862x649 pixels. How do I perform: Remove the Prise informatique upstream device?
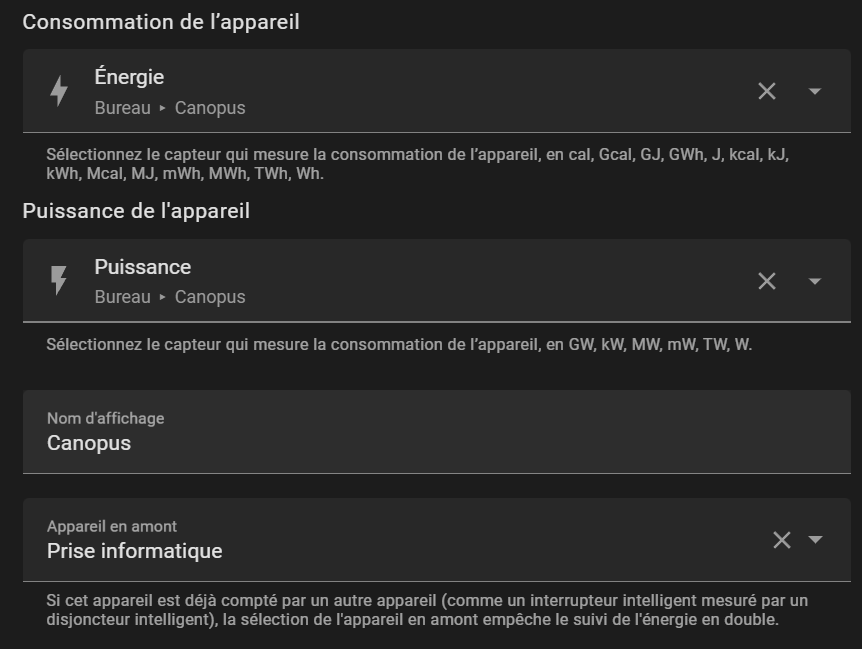coord(782,540)
